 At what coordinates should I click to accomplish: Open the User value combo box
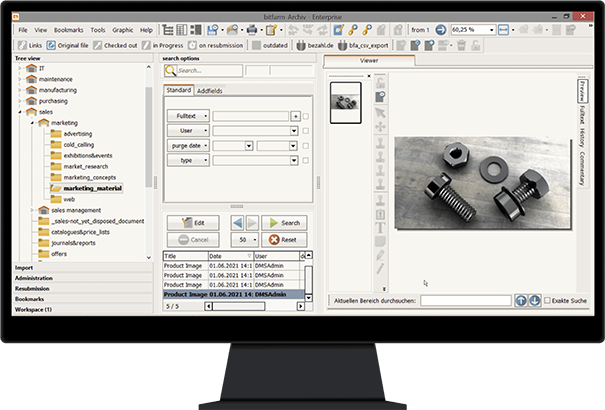tap(255, 131)
